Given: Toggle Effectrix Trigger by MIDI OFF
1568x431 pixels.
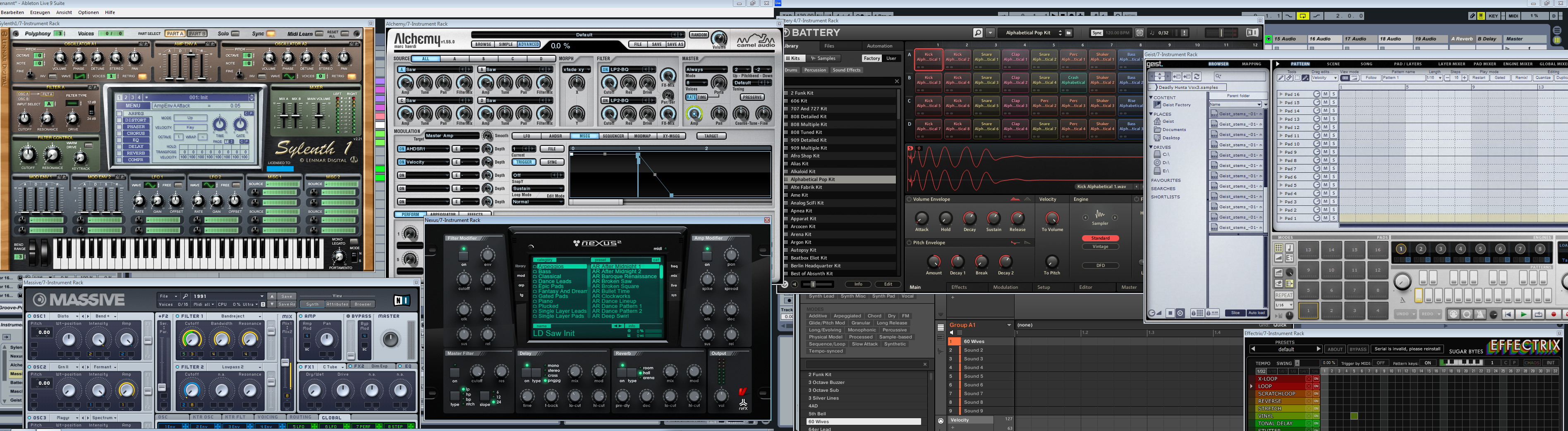Looking at the screenshot, I should click(x=1381, y=363).
